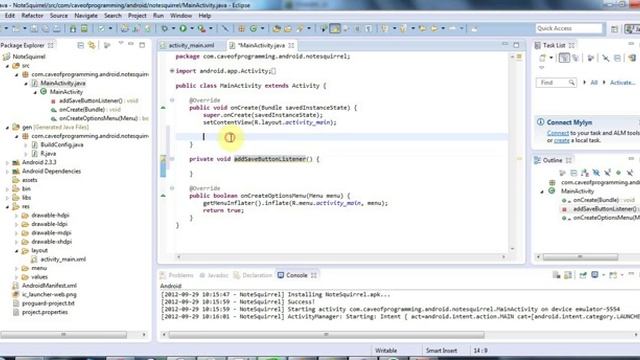
Task: Select R.java in gen folder
Action: pos(48,154)
